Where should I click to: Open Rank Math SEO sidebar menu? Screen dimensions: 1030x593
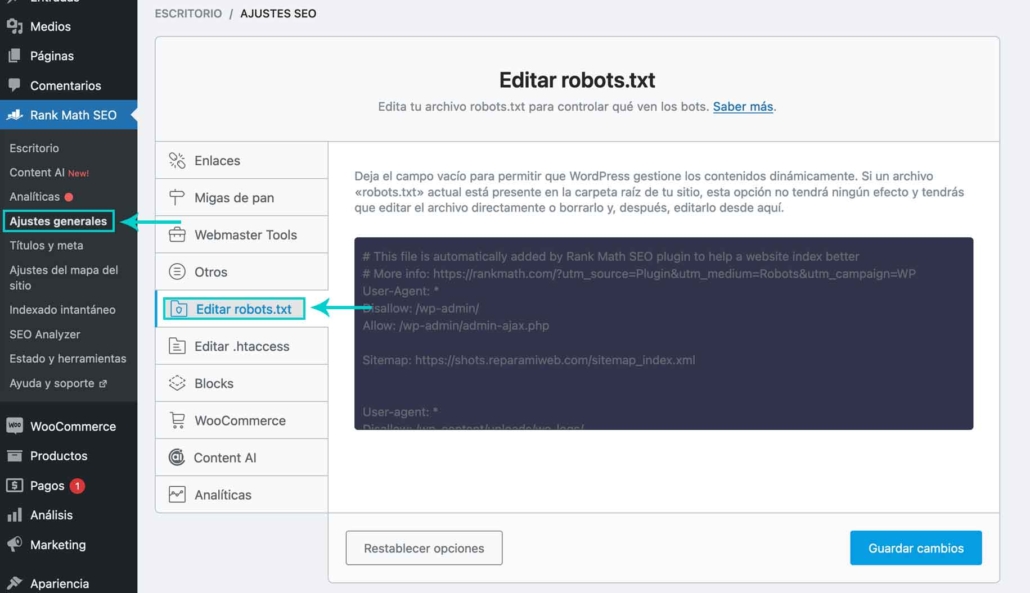click(72, 115)
